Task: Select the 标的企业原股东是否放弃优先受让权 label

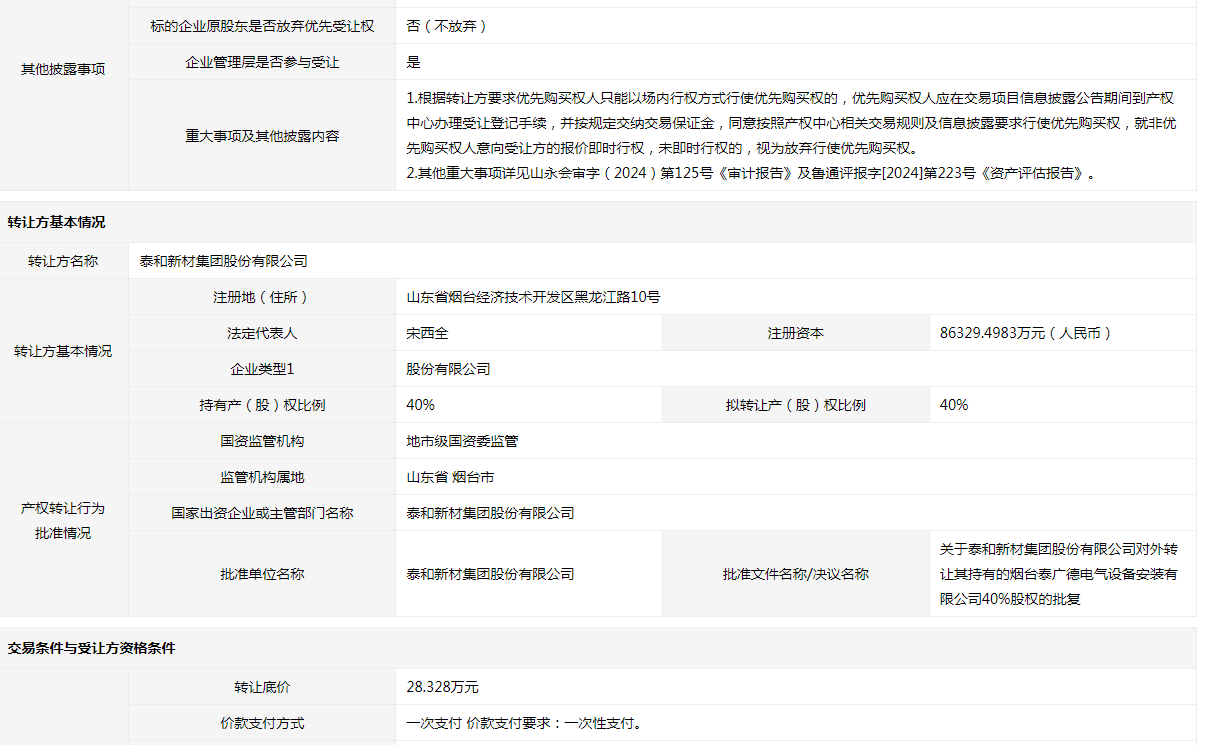Action: tap(262, 26)
